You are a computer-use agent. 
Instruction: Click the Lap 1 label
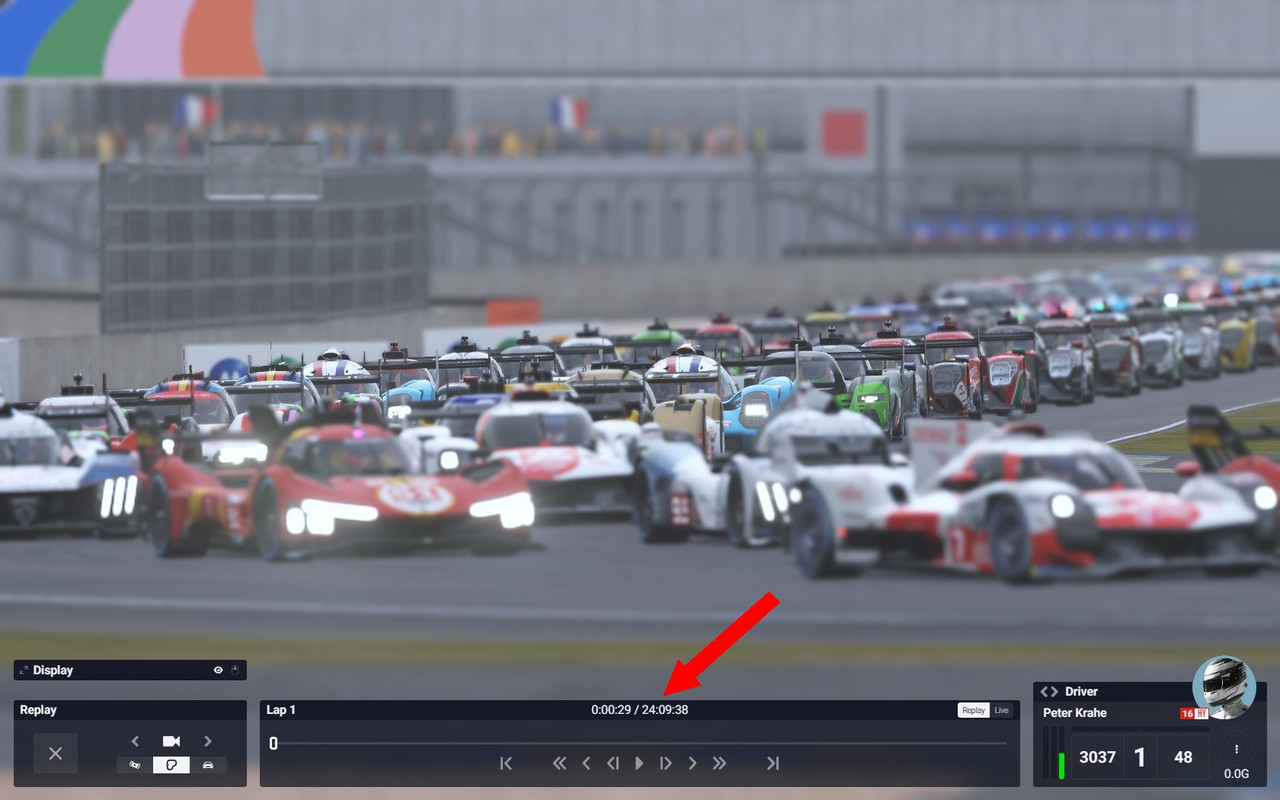click(x=281, y=710)
